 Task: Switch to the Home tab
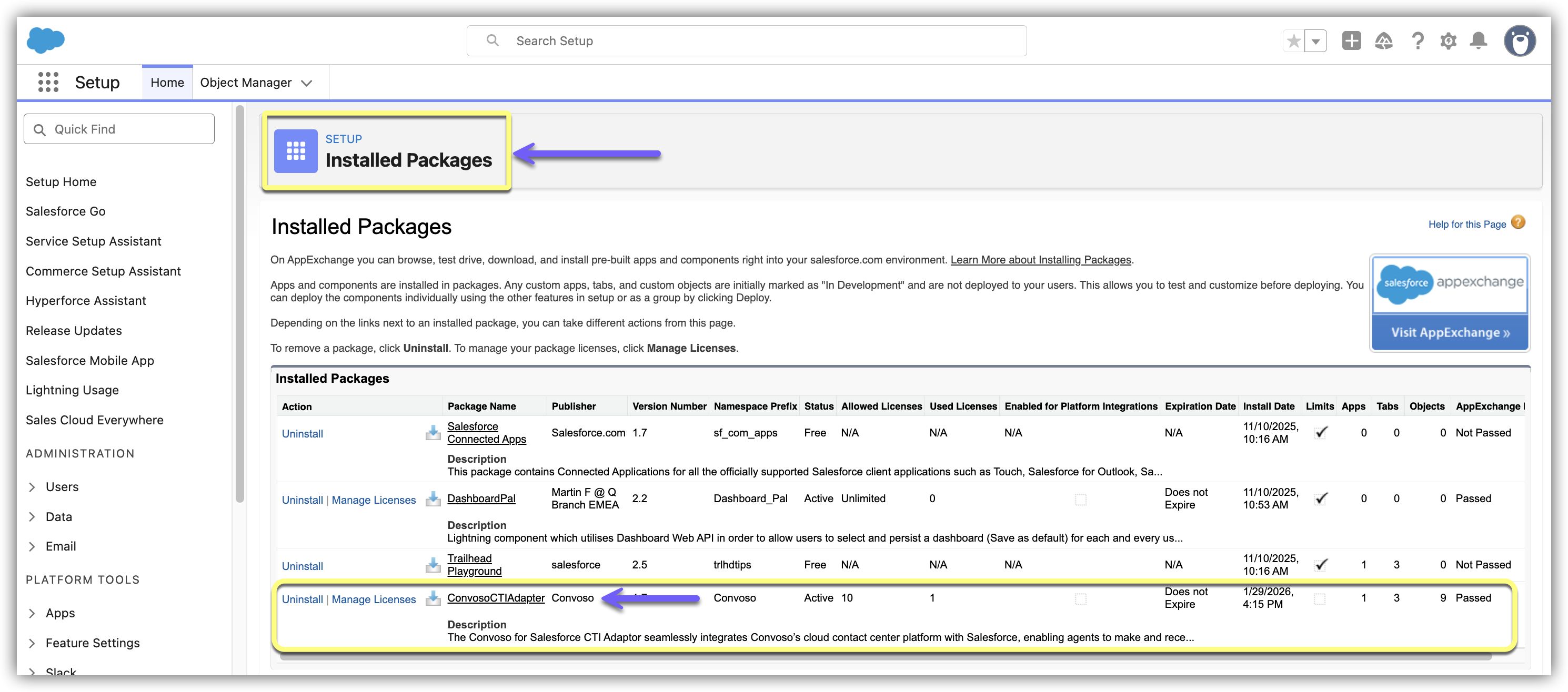tap(167, 83)
